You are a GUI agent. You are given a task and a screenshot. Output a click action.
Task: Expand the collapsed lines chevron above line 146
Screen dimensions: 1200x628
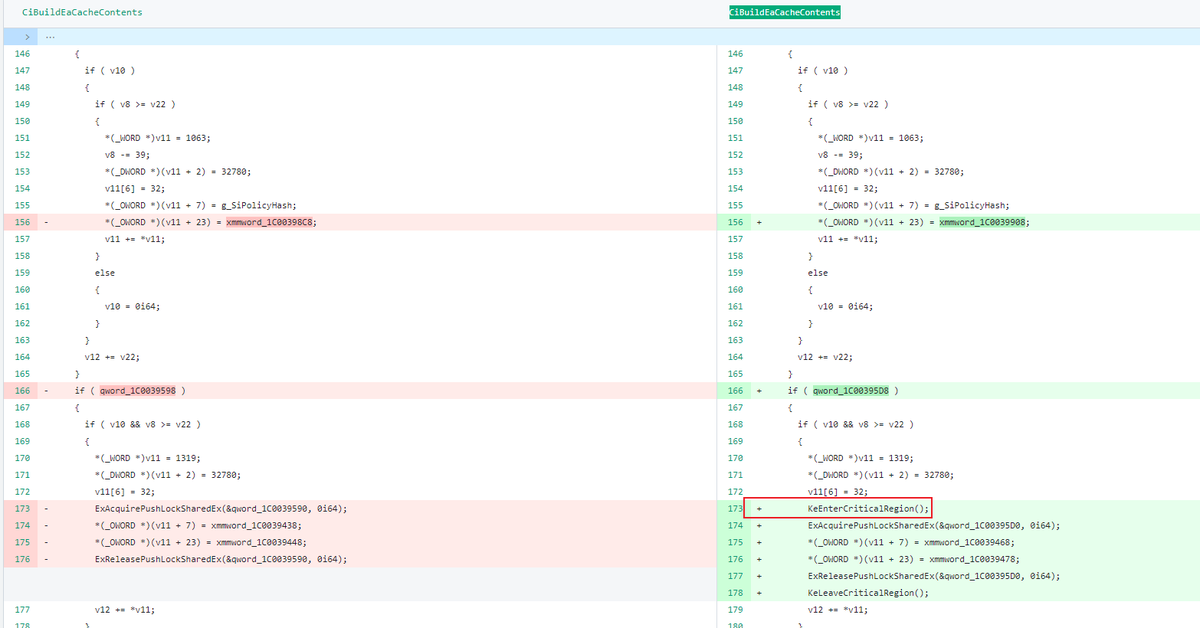click(26, 36)
